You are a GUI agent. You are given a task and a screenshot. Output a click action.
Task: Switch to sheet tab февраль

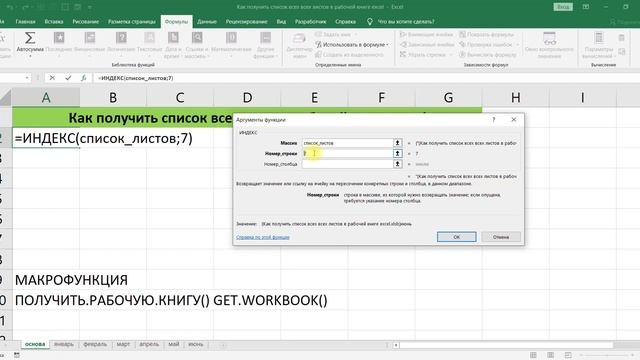[95, 344]
